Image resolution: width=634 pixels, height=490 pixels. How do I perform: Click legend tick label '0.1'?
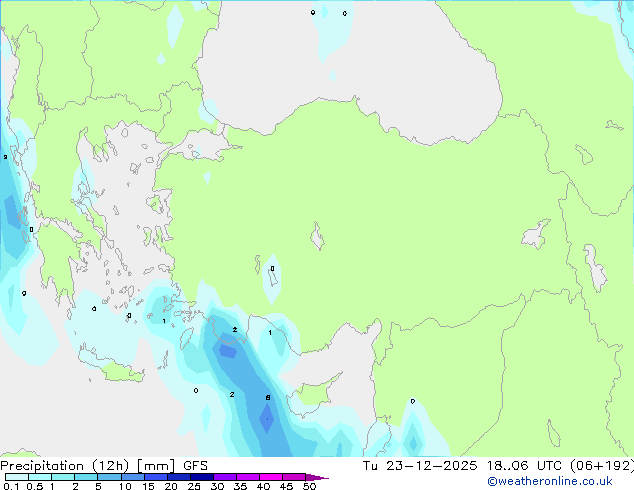coord(11,486)
